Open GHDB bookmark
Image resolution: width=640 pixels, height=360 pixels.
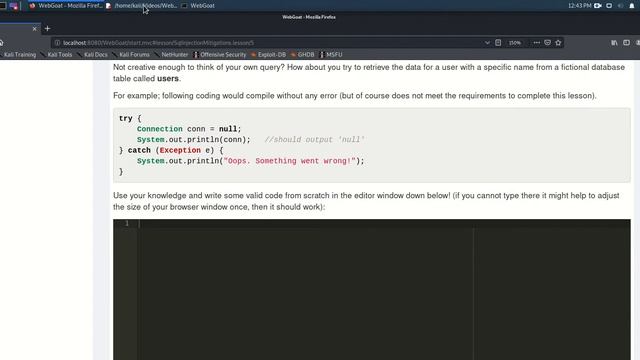coord(303,54)
